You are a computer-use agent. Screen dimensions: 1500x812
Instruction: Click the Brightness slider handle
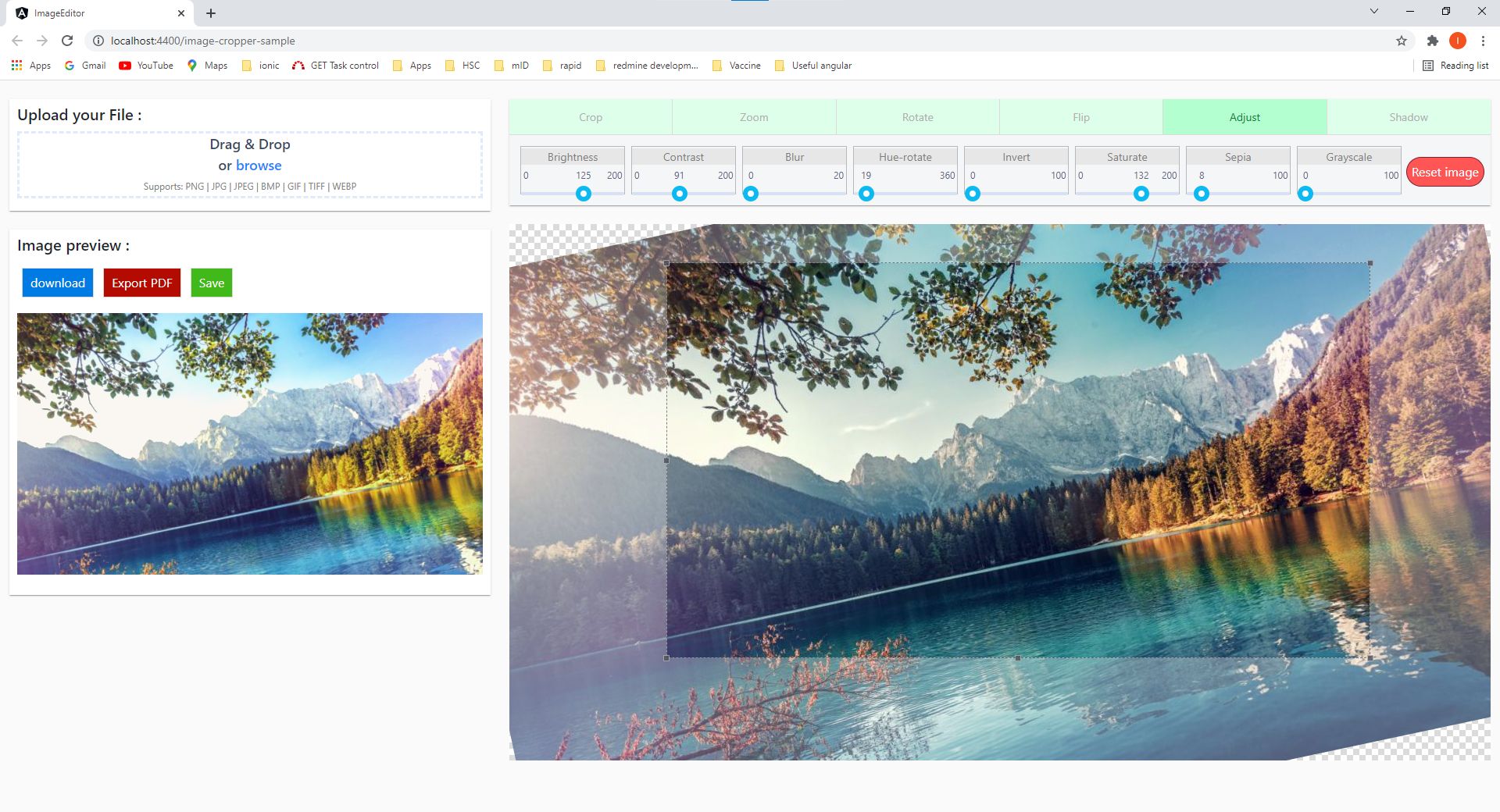(584, 194)
